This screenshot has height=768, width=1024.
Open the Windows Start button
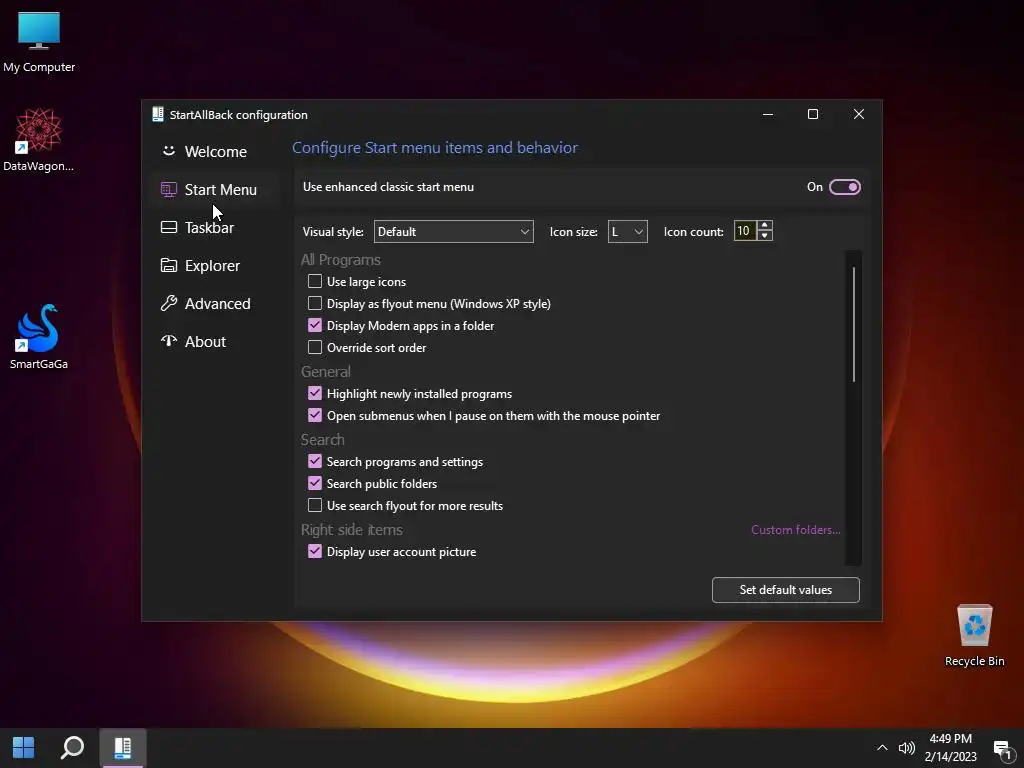click(24, 748)
